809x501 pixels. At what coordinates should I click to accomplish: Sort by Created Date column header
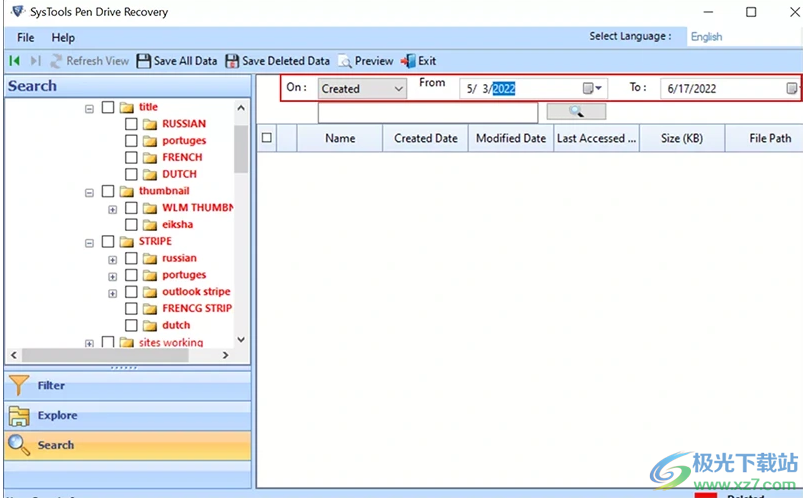tap(426, 138)
